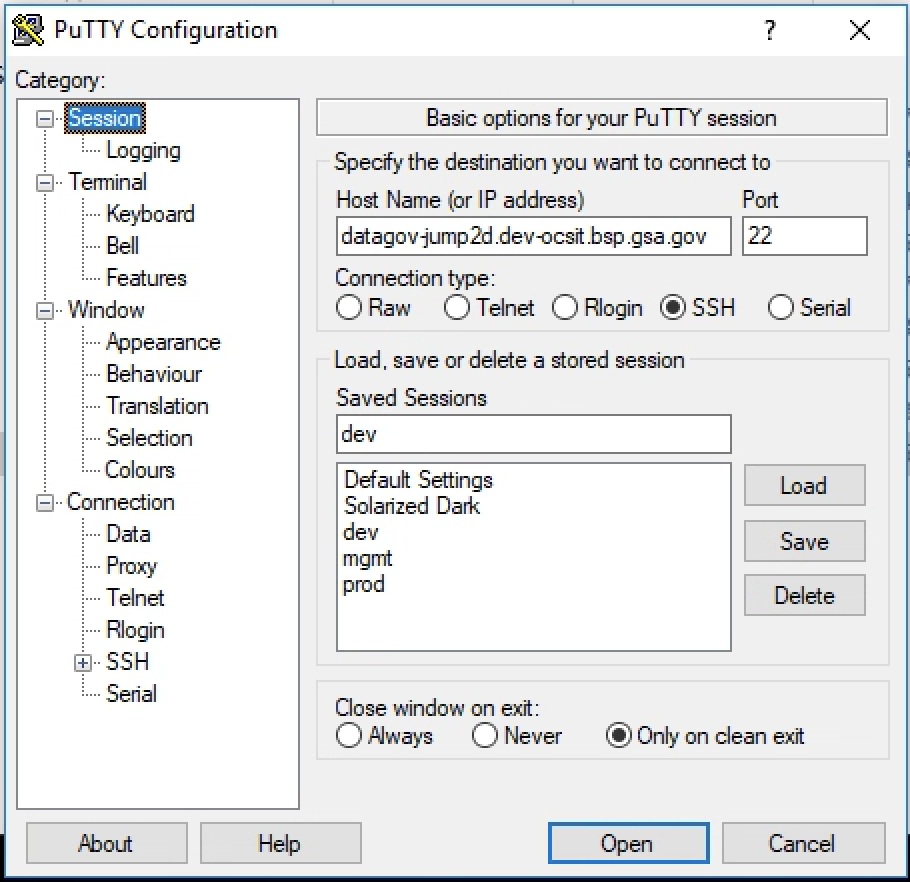The height and width of the screenshot is (882, 910).
Task: Open the Appearance settings category
Action: tap(163, 342)
